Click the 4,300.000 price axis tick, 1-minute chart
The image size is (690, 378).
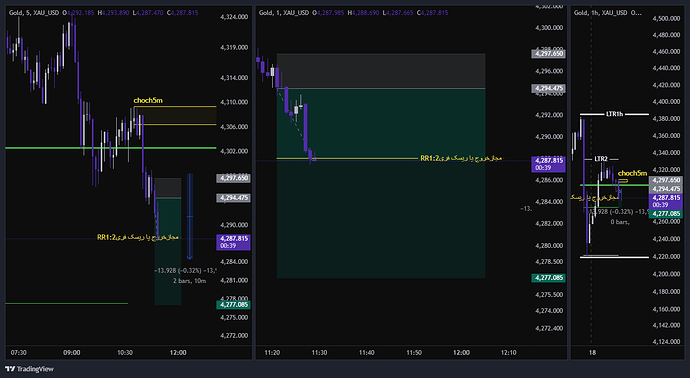click(549, 28)
